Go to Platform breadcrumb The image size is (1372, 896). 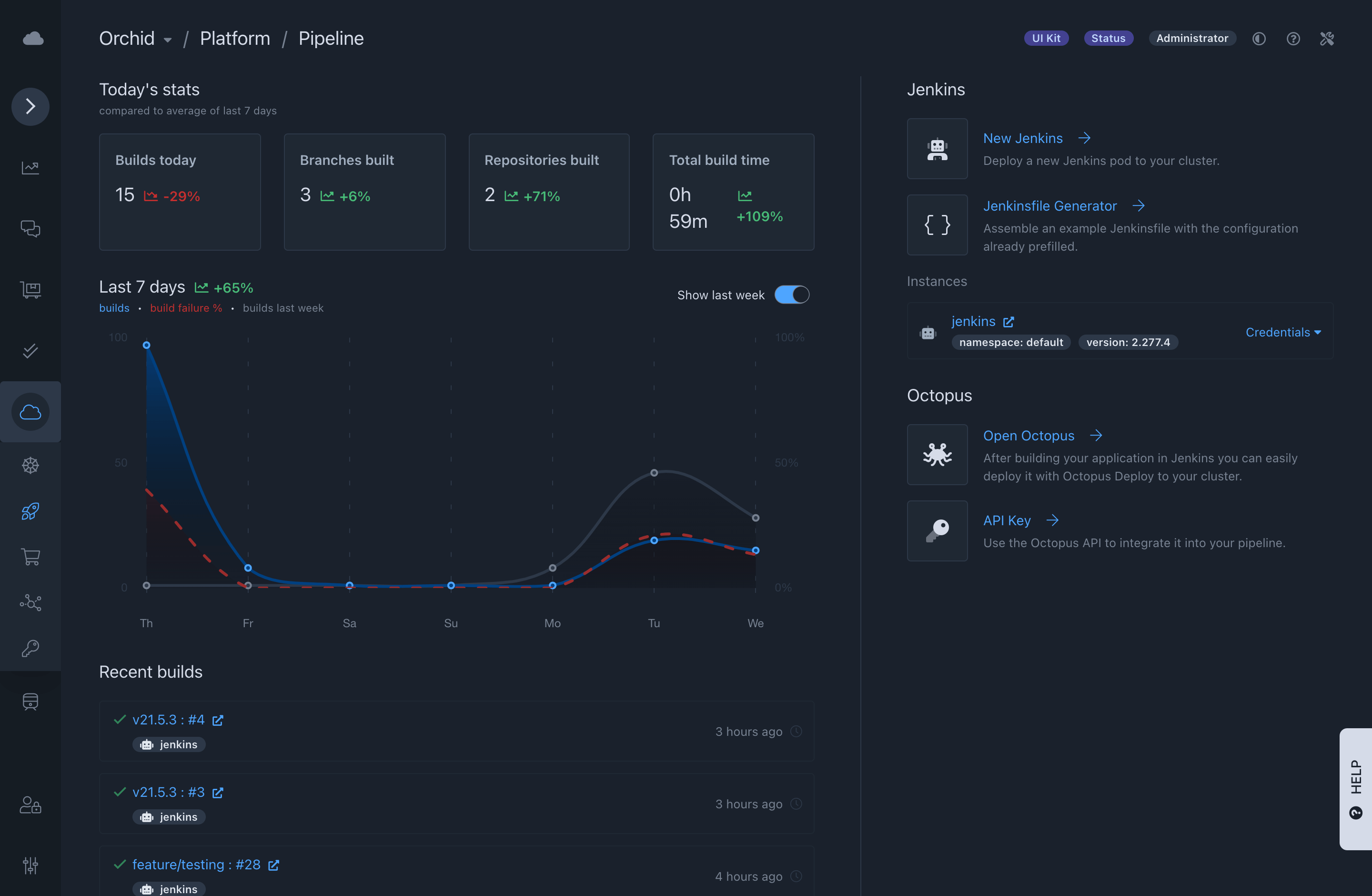pos(235,39)
